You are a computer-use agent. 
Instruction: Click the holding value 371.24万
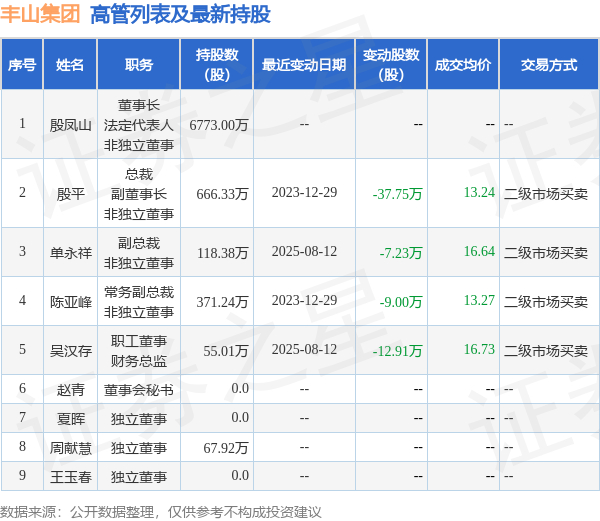[222, 302]
